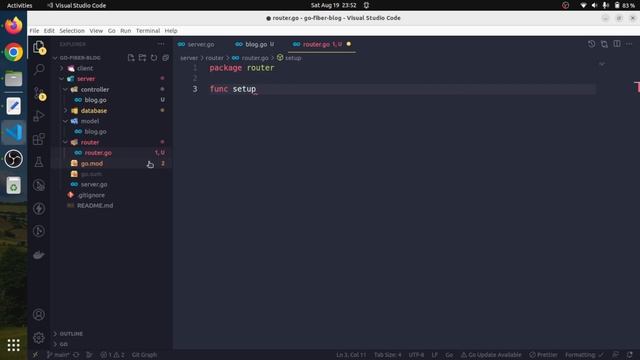Open the Run and Debug view
The height and width of the screenshot is (360, 640).
tap(39, 116)
